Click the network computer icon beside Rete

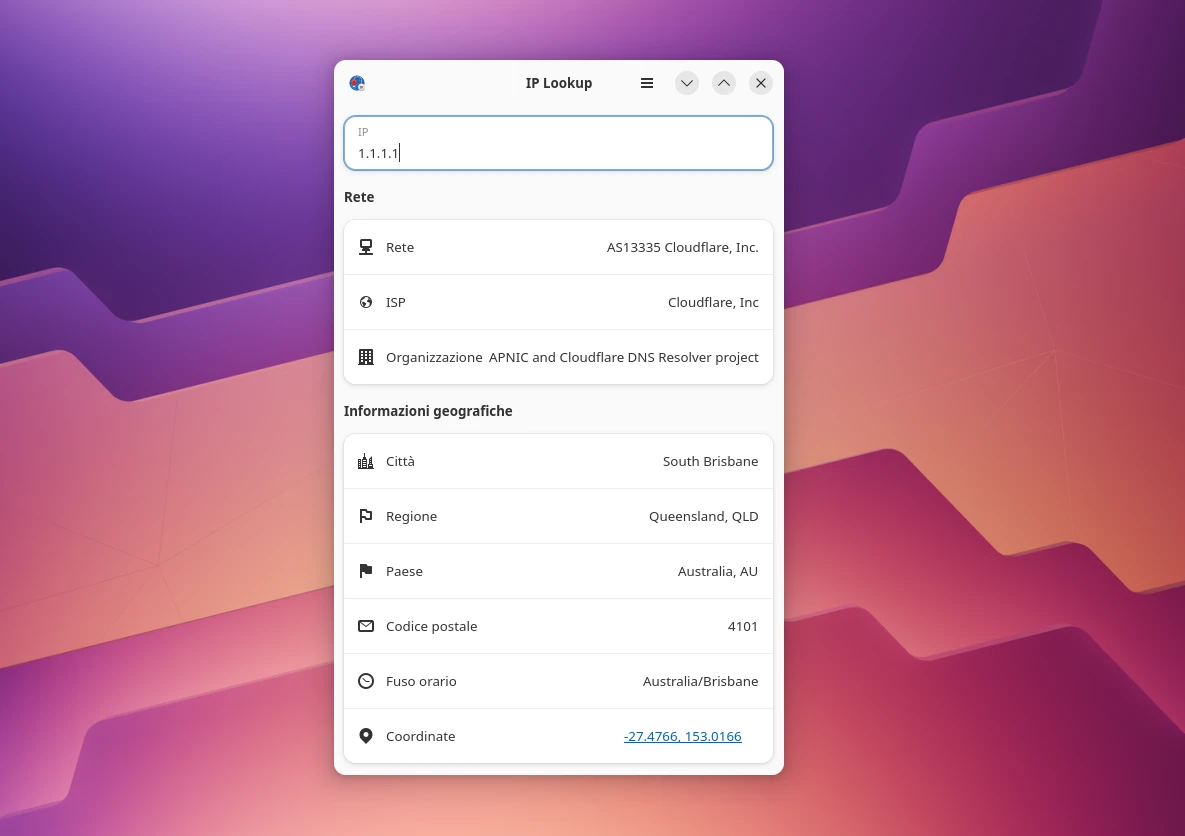click(x=366, y=247)
